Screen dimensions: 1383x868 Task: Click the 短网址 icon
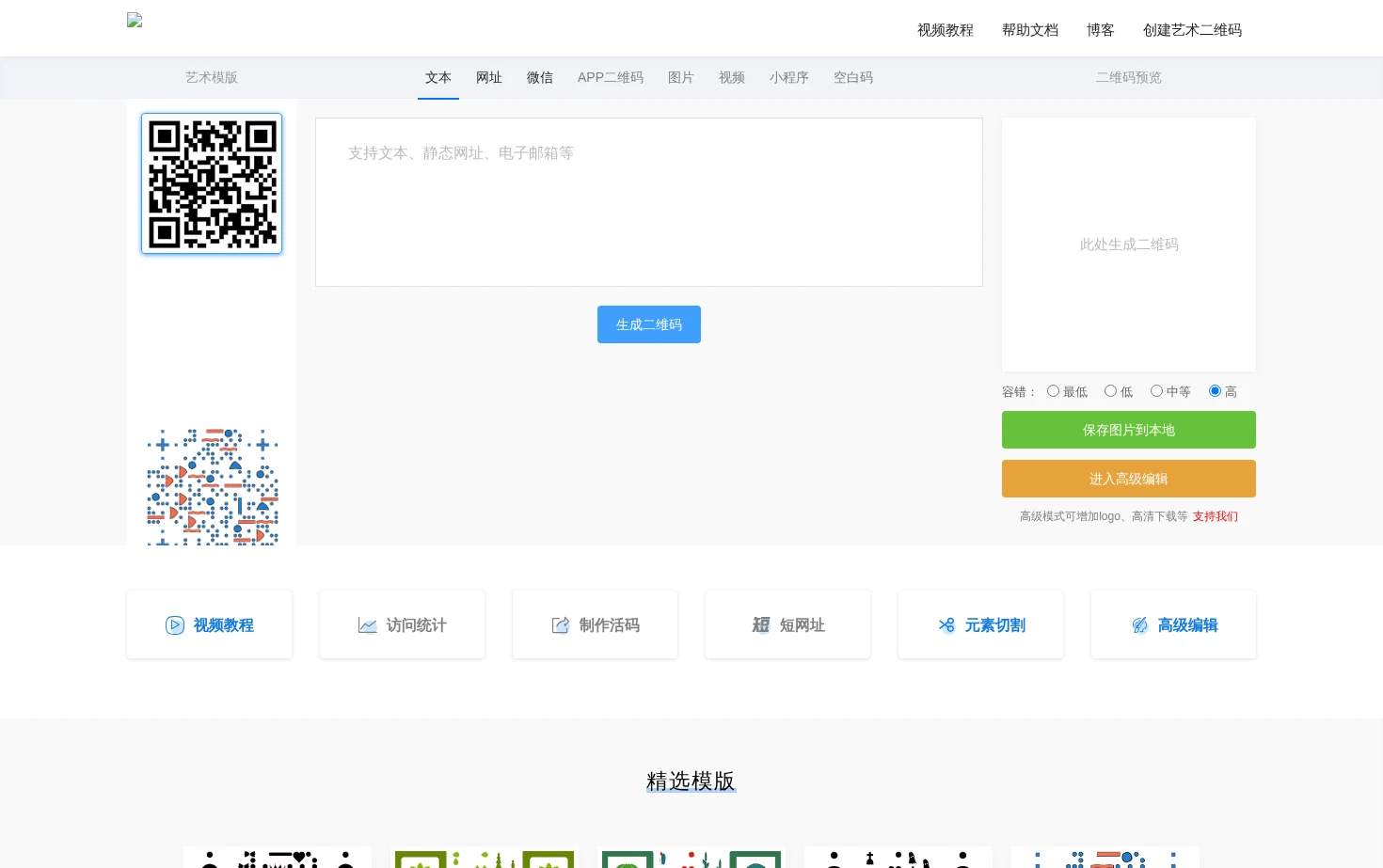pyautogui.click(x=761, y=625)
